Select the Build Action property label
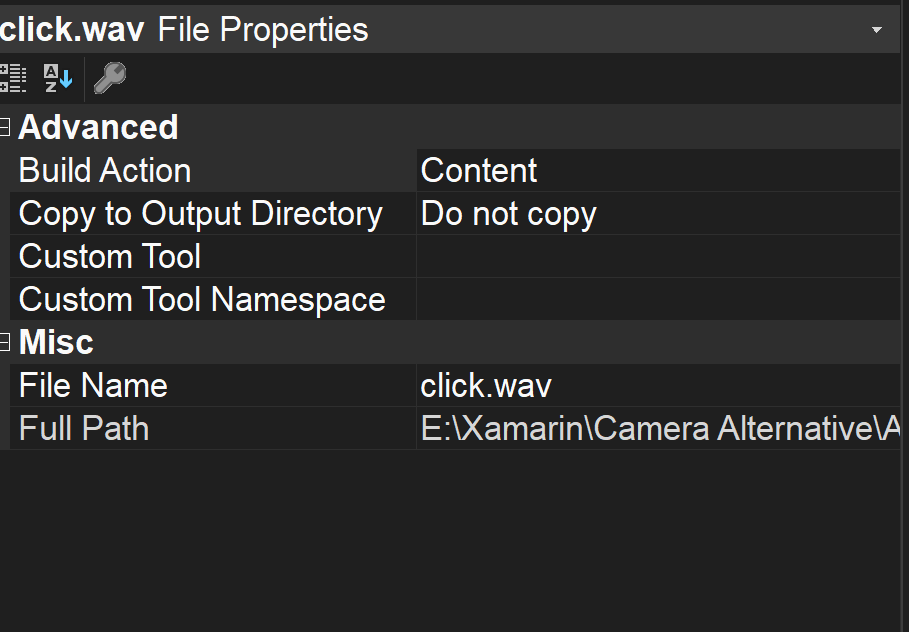This screenshot has height=632, width=909. [x=104, y=170]
